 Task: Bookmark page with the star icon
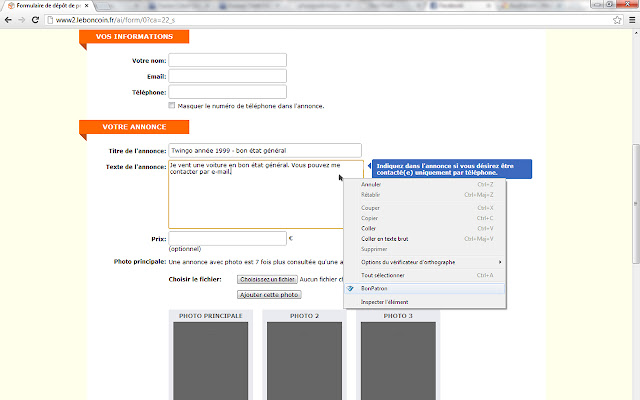coord(617,20)
